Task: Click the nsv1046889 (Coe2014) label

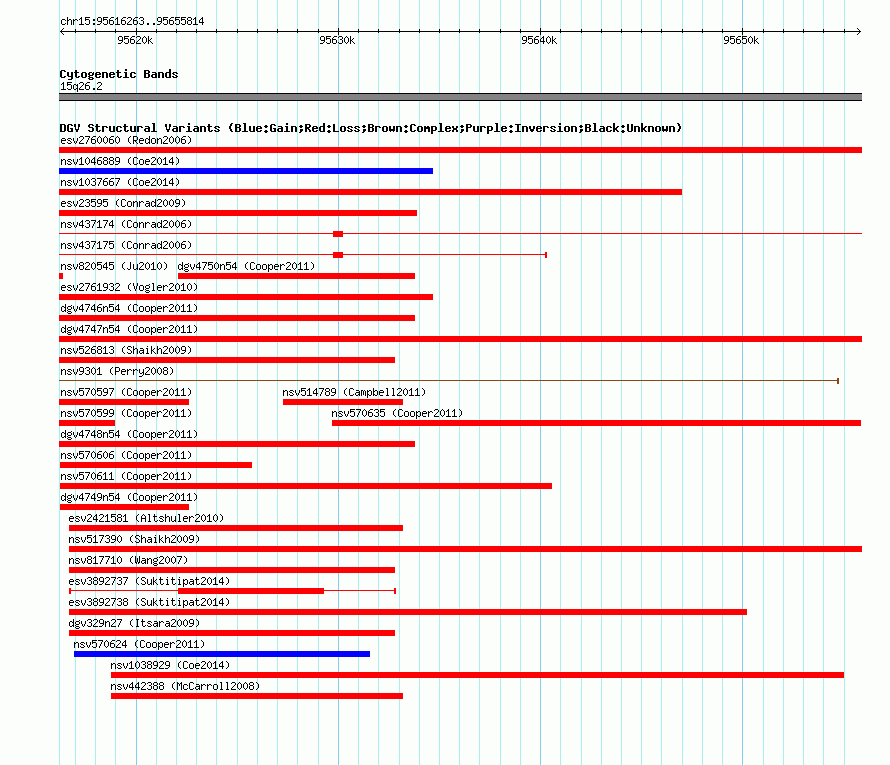Action: pyautogui.click(x=120, y=161)
